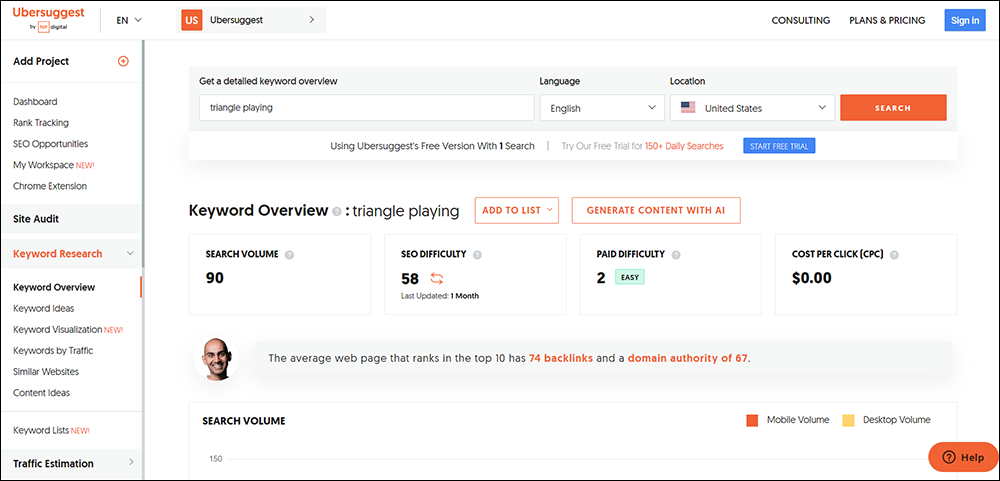Toggle Mobile Volume legend swatch
Viewport: 1000px width, 481px height.
click(752, 420)
